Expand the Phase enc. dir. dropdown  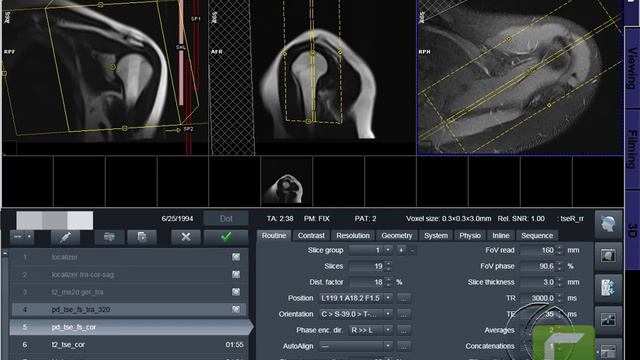click(388, 330)
